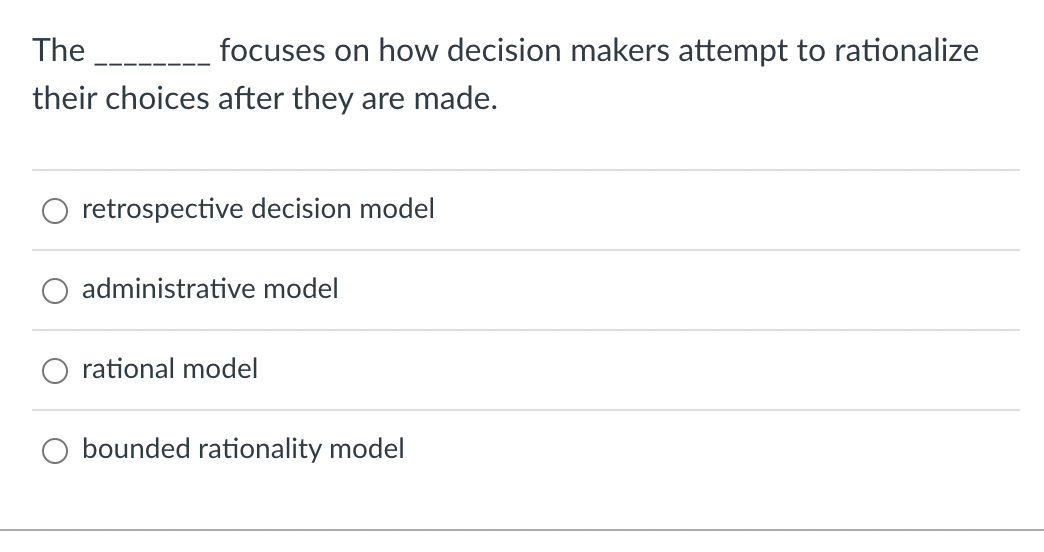Mark the rational model radio button

tap(54, 371)
